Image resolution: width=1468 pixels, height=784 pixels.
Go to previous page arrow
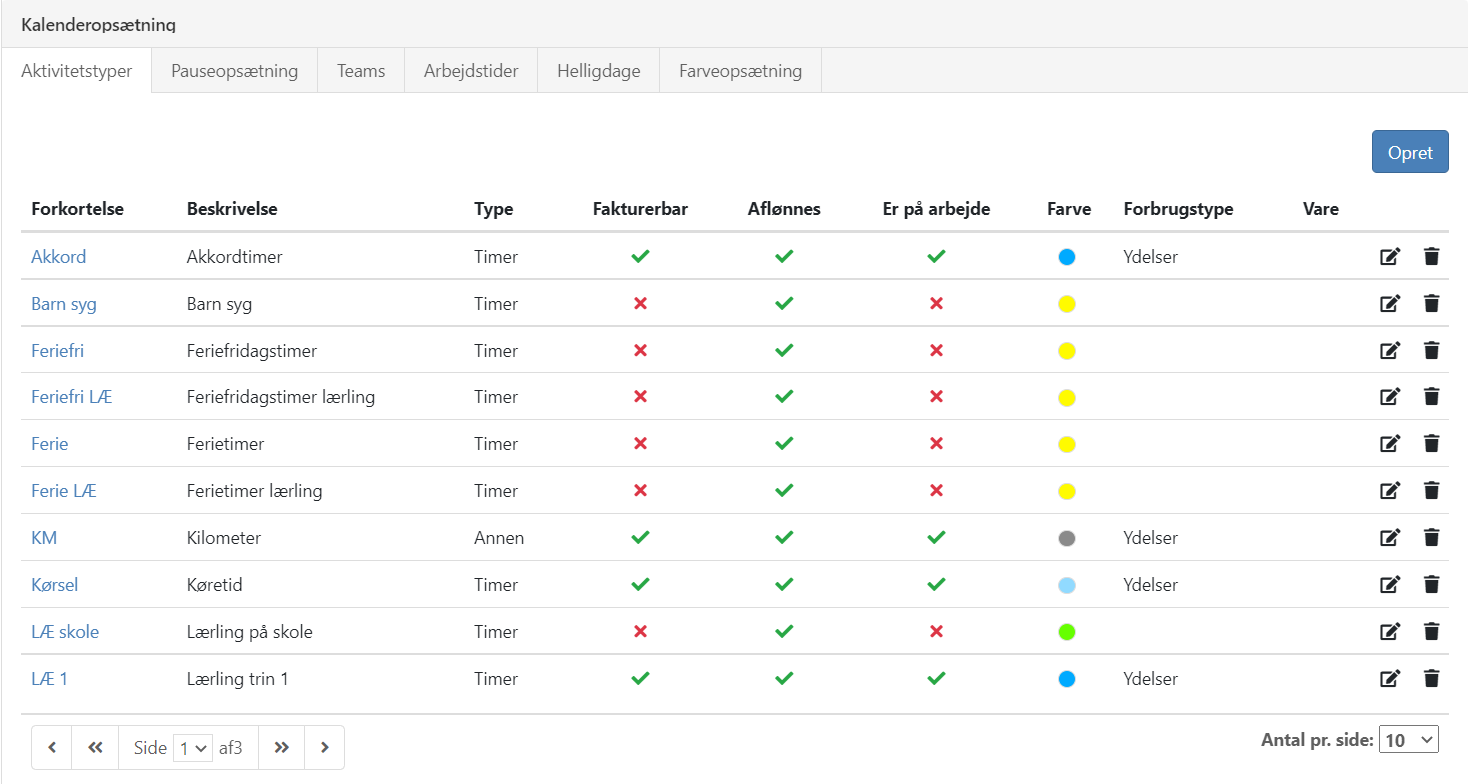52,747
